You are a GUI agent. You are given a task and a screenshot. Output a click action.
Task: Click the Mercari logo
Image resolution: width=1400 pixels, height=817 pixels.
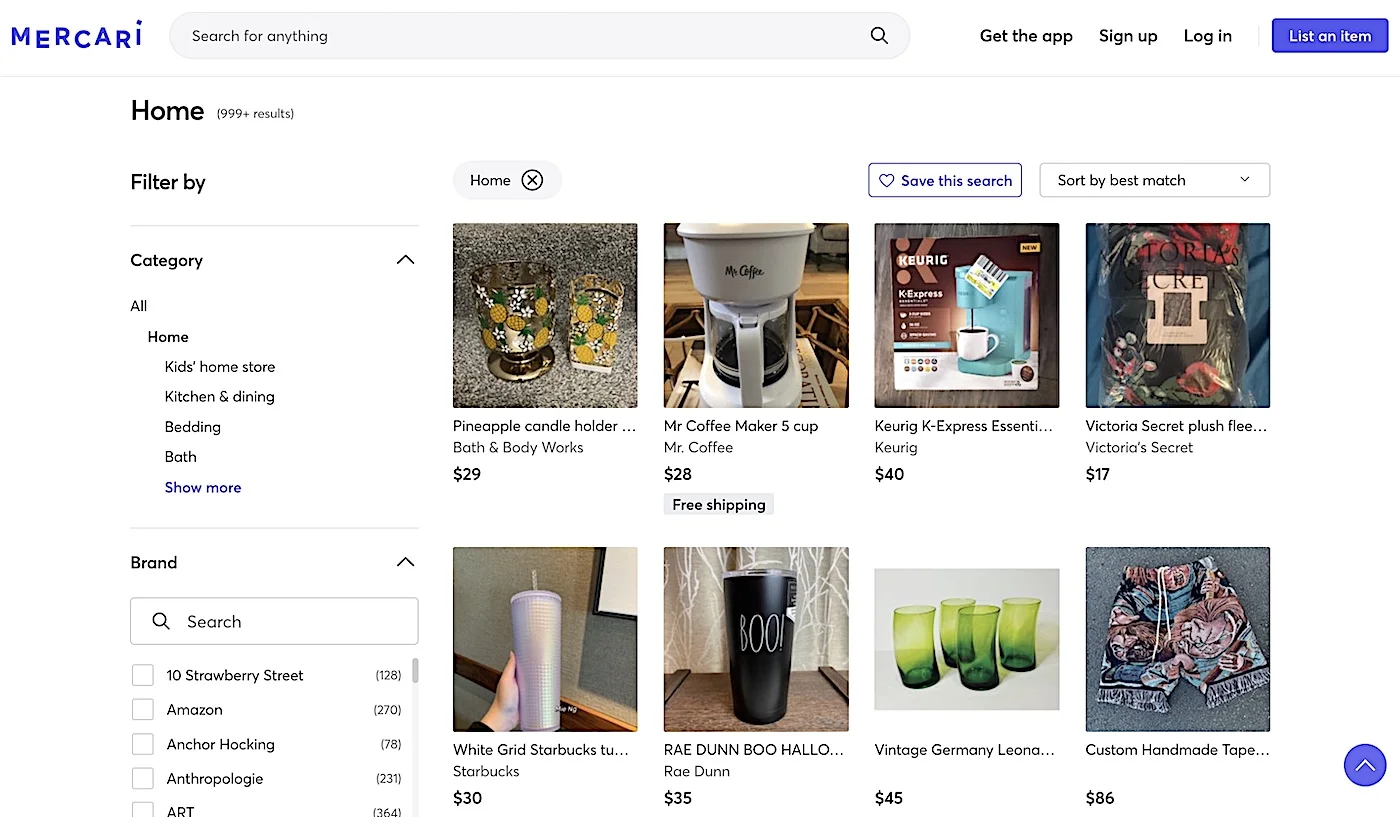pyautogui.click(x=77, y=35)
